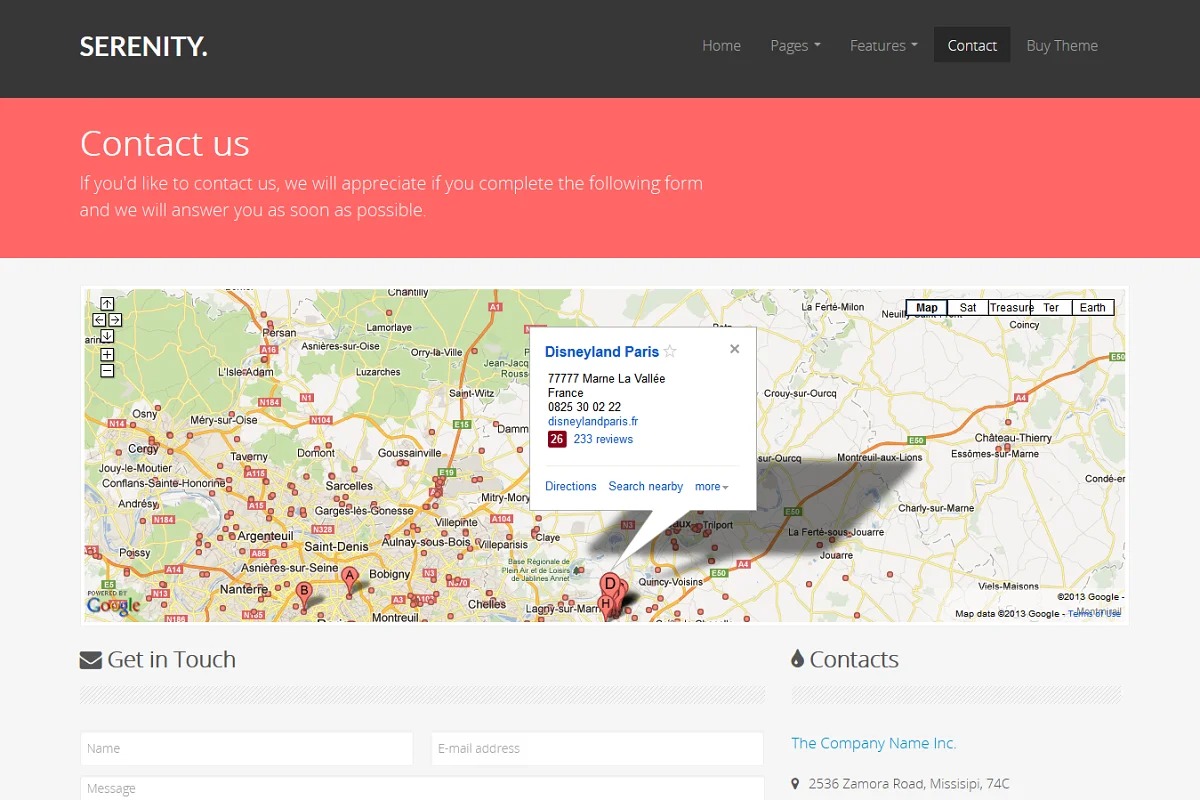Enable Ter terrain map view

(1051, 308)
